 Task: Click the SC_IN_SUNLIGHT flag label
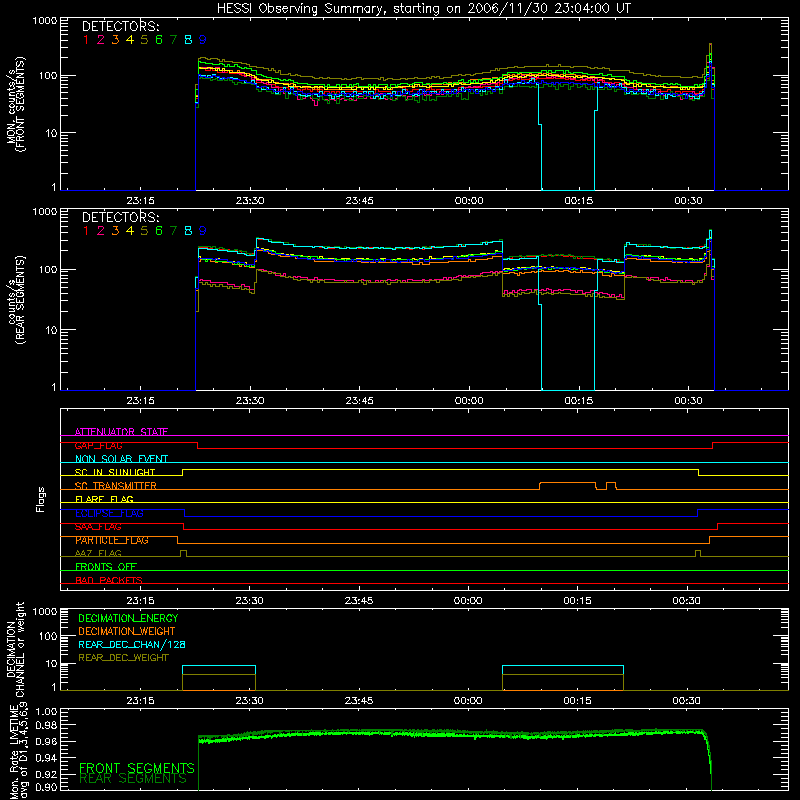[x=115, y=472]
